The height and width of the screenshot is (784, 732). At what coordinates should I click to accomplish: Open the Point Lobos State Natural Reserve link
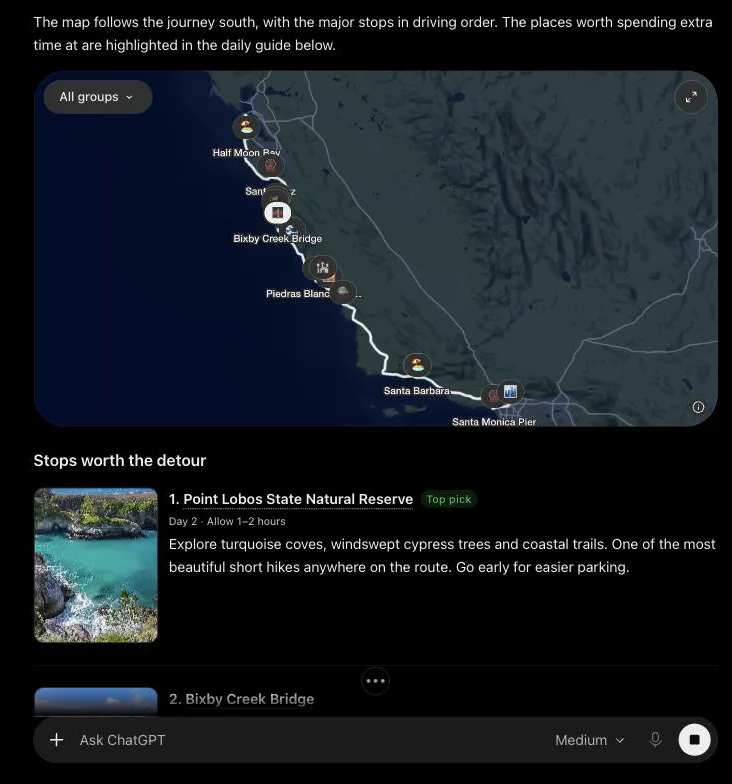click(298, 499)
